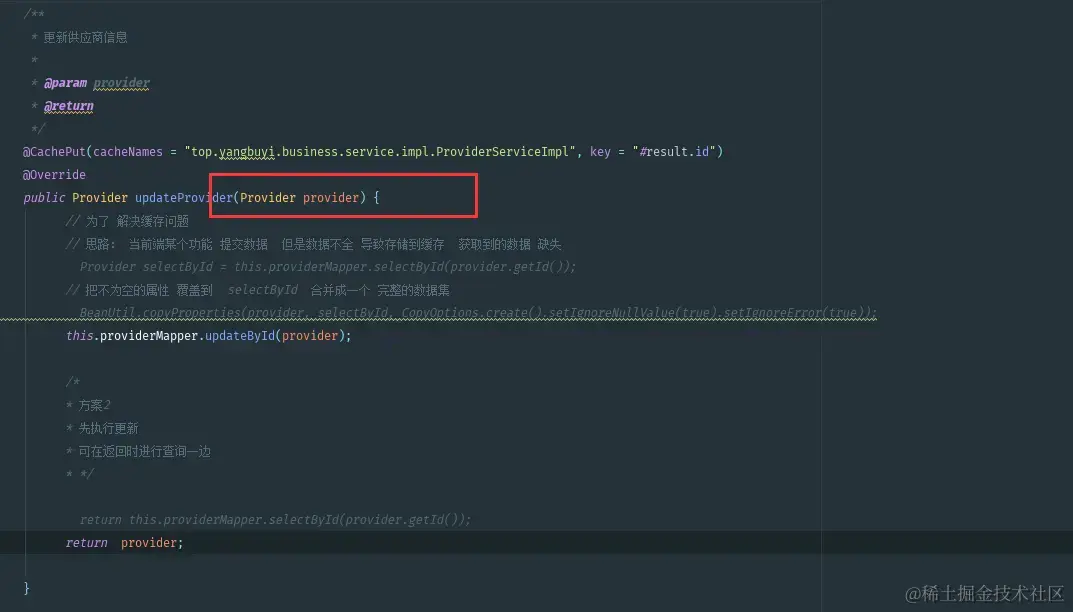Click the comment starting with 思路
Image resolution: width=1073 pixels, height=612 pixels.
[x=313, y=244]
